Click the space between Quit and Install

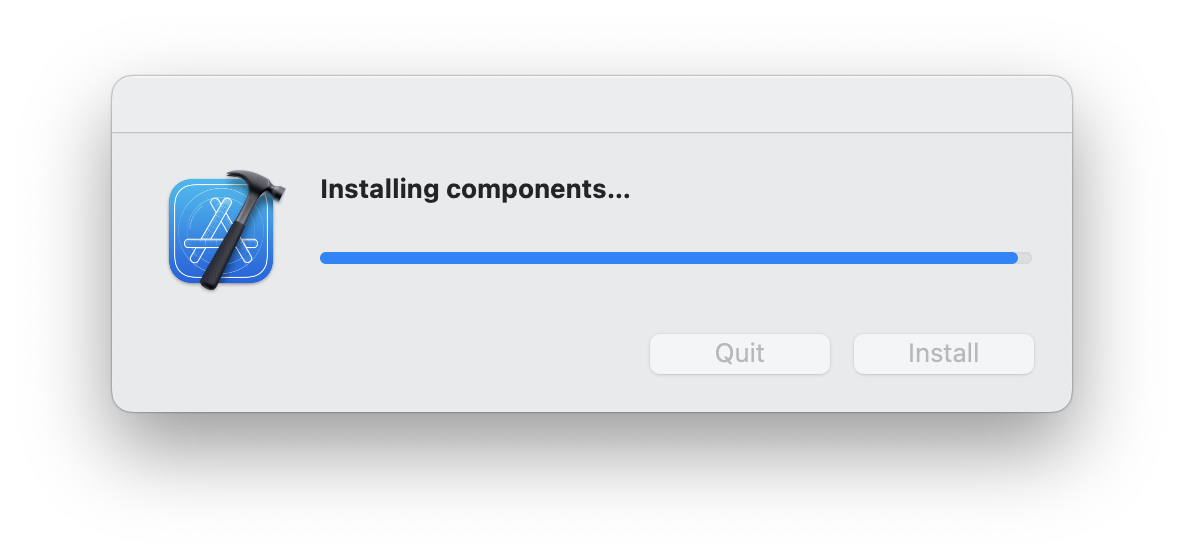coord(842,353)
